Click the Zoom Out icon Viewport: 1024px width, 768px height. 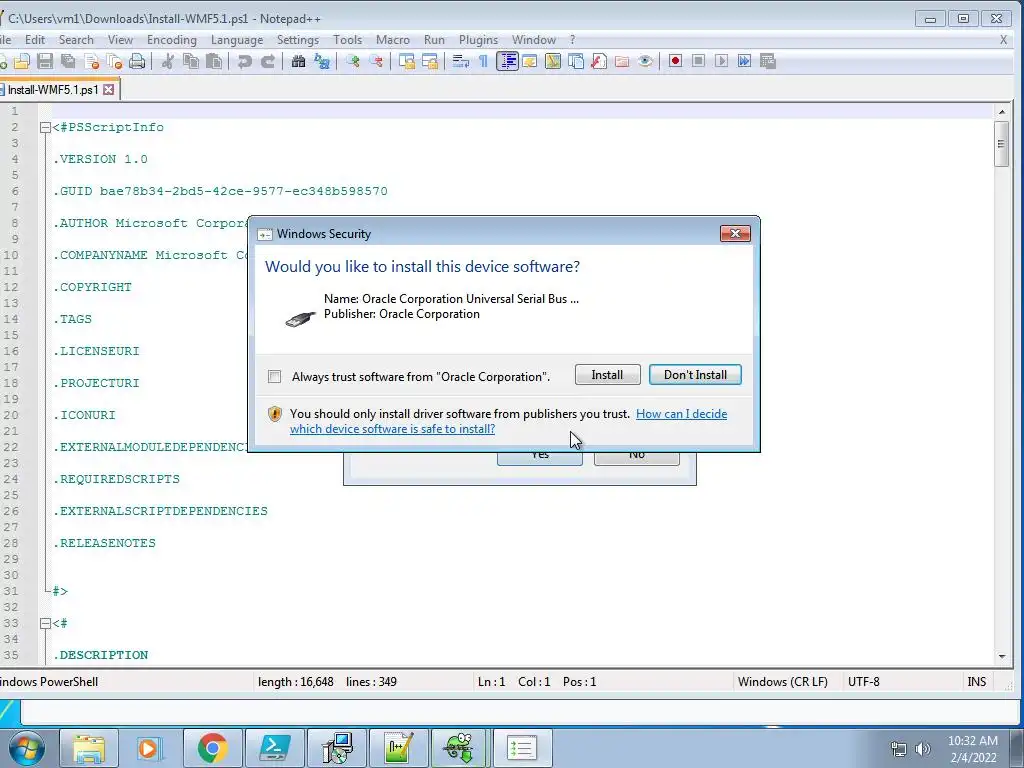tap(376, 61)
